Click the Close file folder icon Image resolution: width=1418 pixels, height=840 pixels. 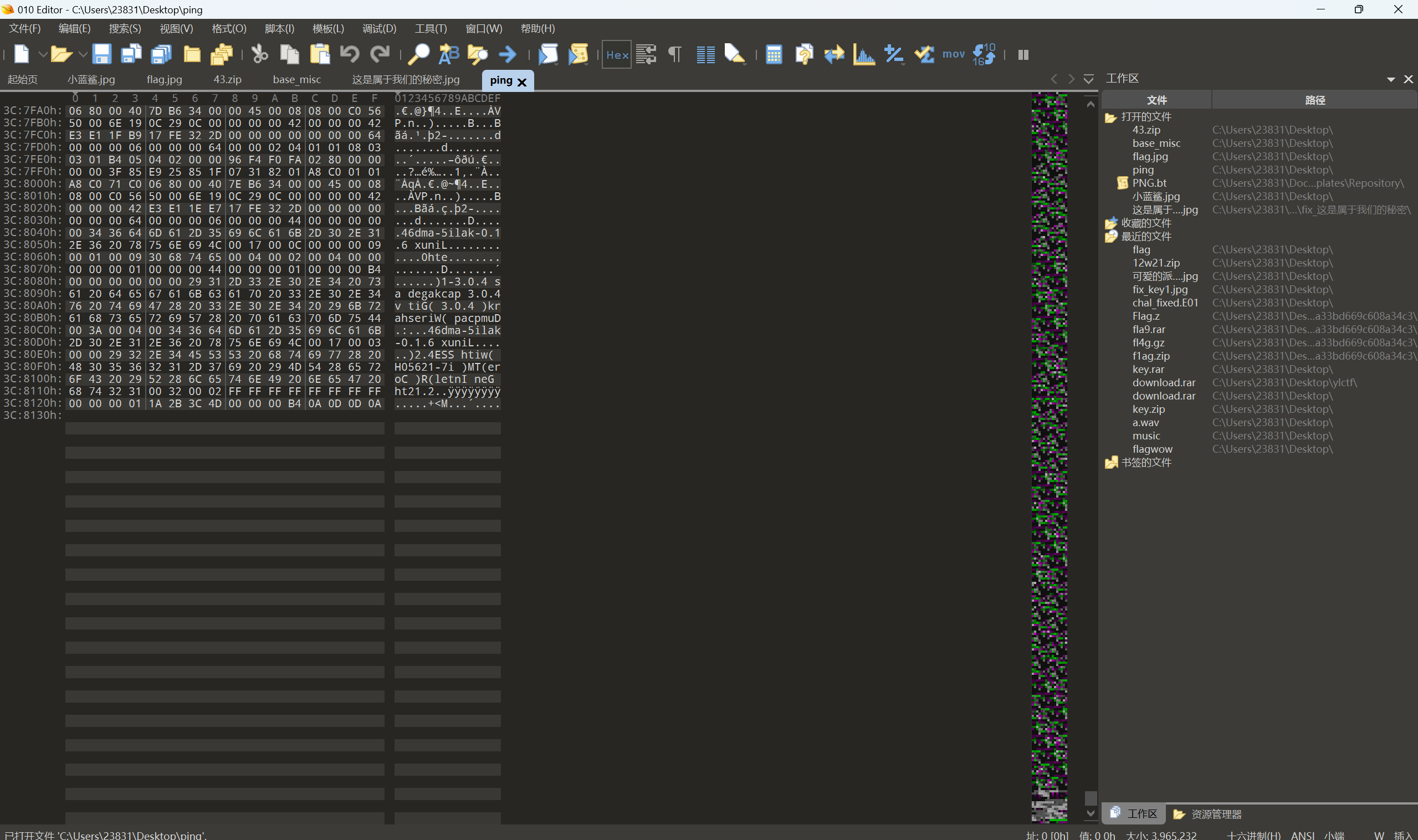coord(192,54)
